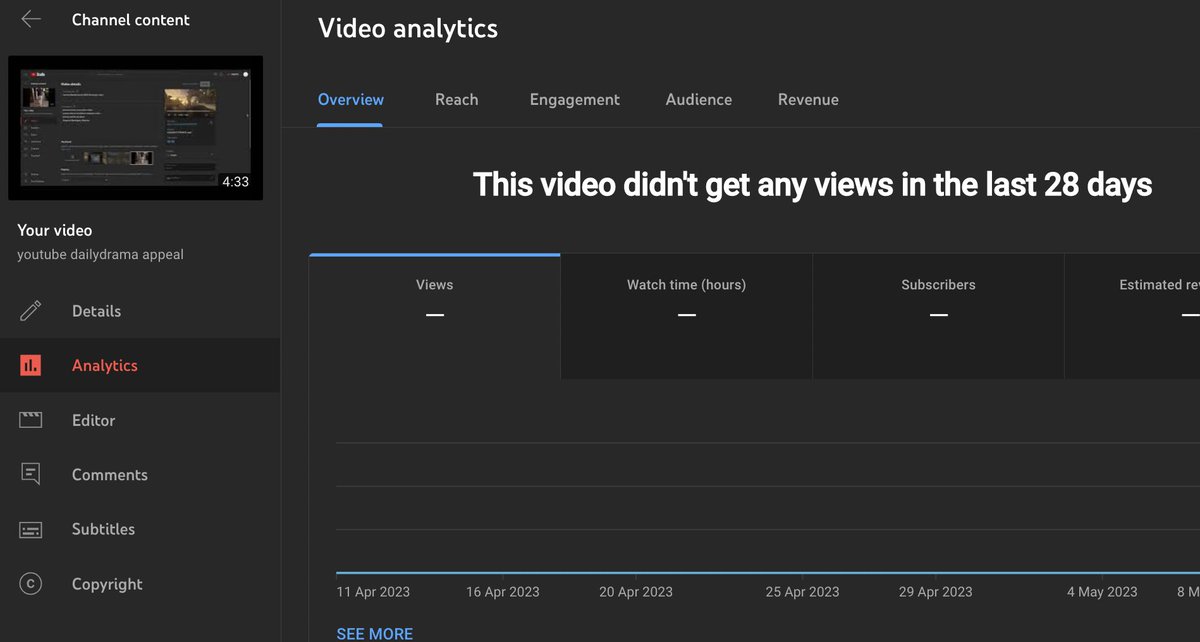Click the no views in 28 days message
This screenshot has height=642, width=1200.
(x=812, y=184)
